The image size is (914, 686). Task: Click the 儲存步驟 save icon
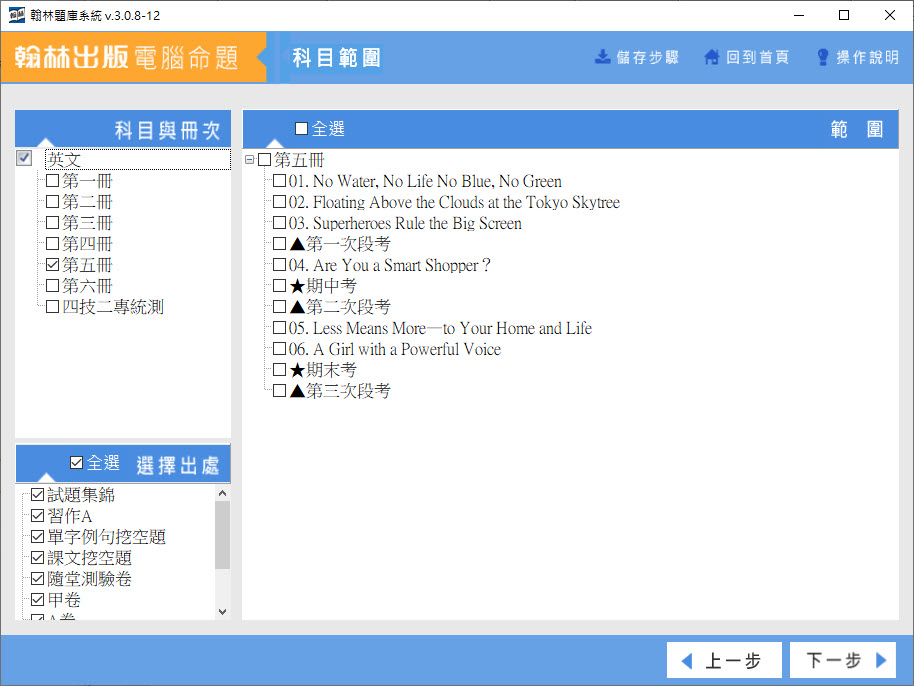(603, 57)
